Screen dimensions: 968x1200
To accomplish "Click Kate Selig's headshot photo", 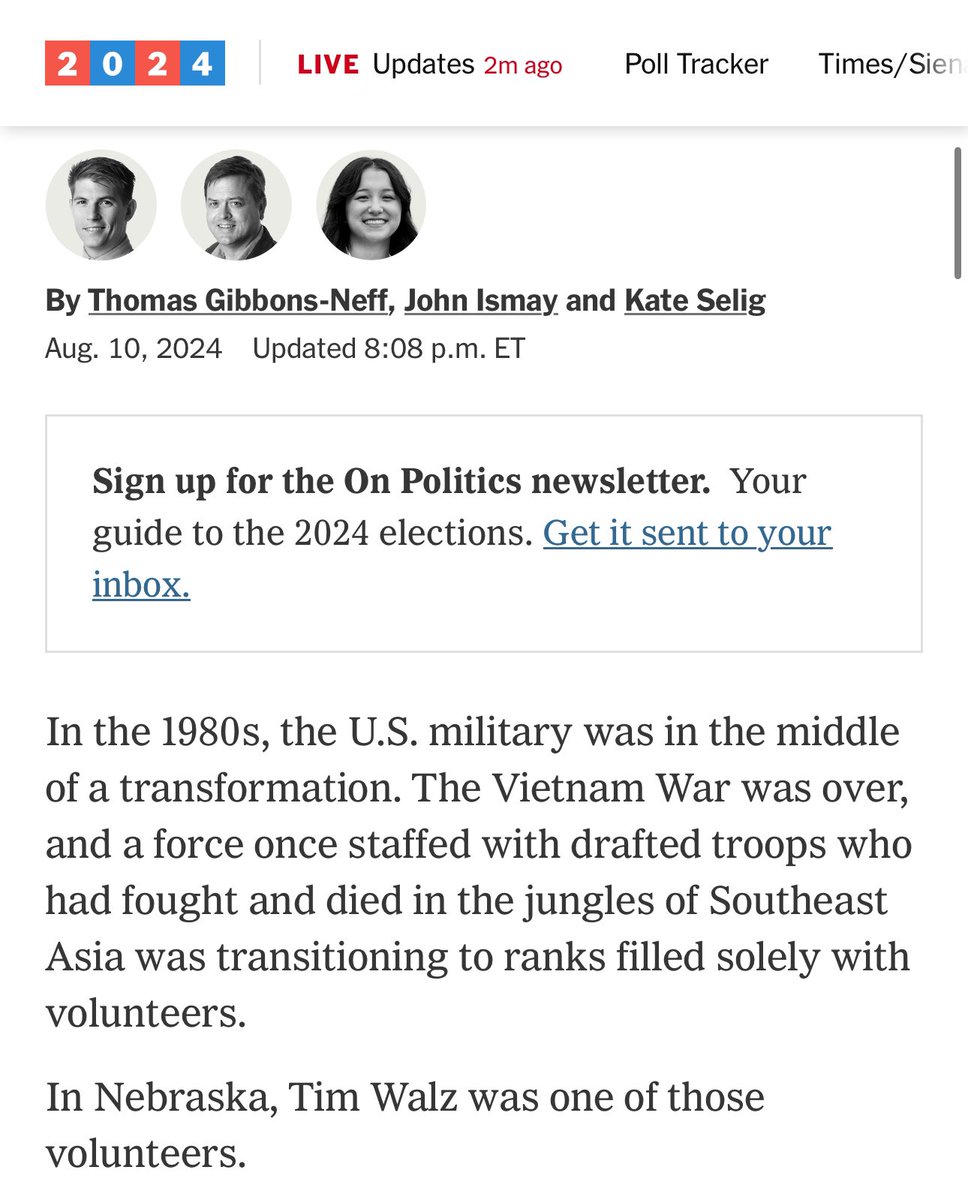I will pyautogui.click(x=371, y=205).
